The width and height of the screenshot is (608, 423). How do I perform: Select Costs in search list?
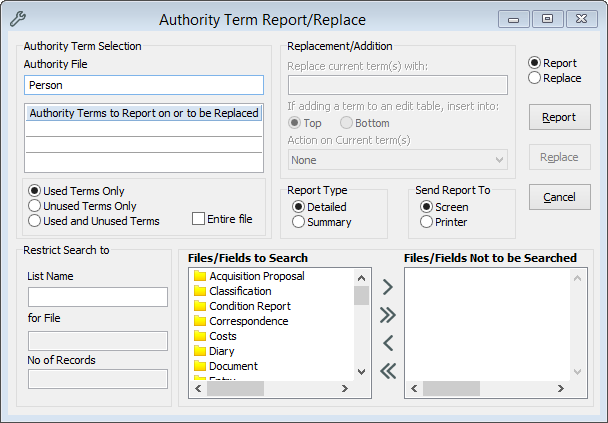223,336
